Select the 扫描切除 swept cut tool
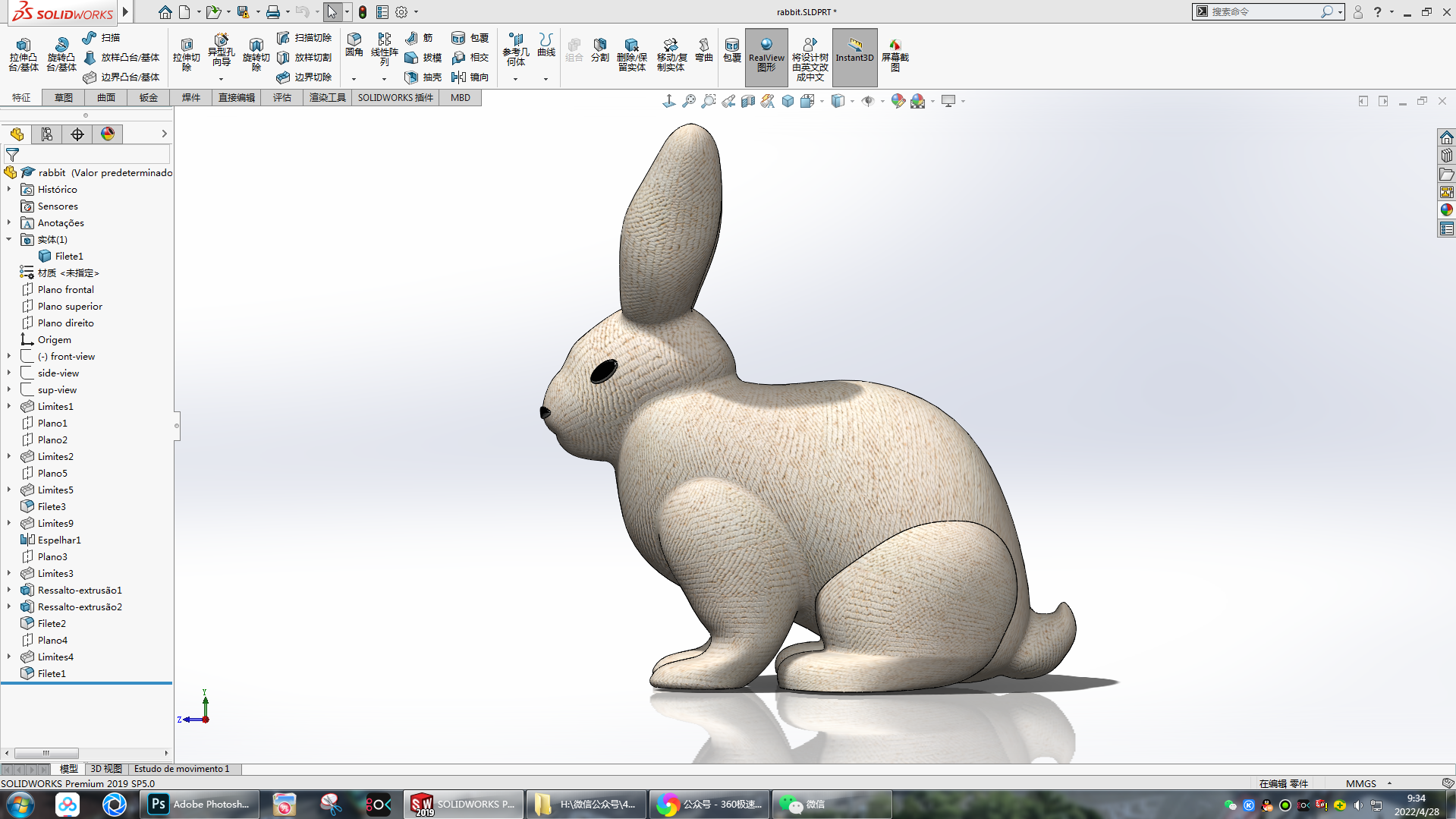 [304, 37]
